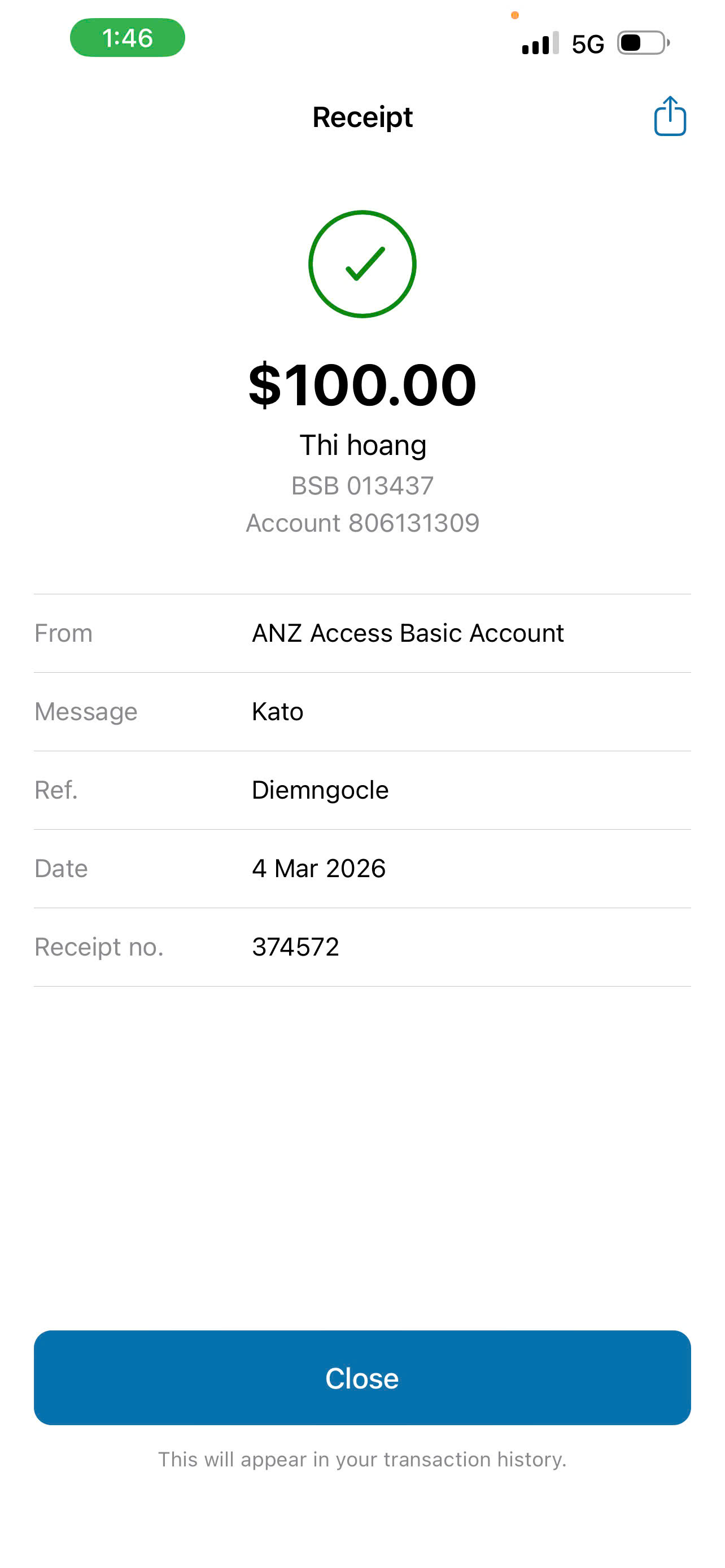This screenshot has width=725, height=1568.
Task: Tap the transaction history notice text
Action: pyautogui.click(x=362, y=1459)
